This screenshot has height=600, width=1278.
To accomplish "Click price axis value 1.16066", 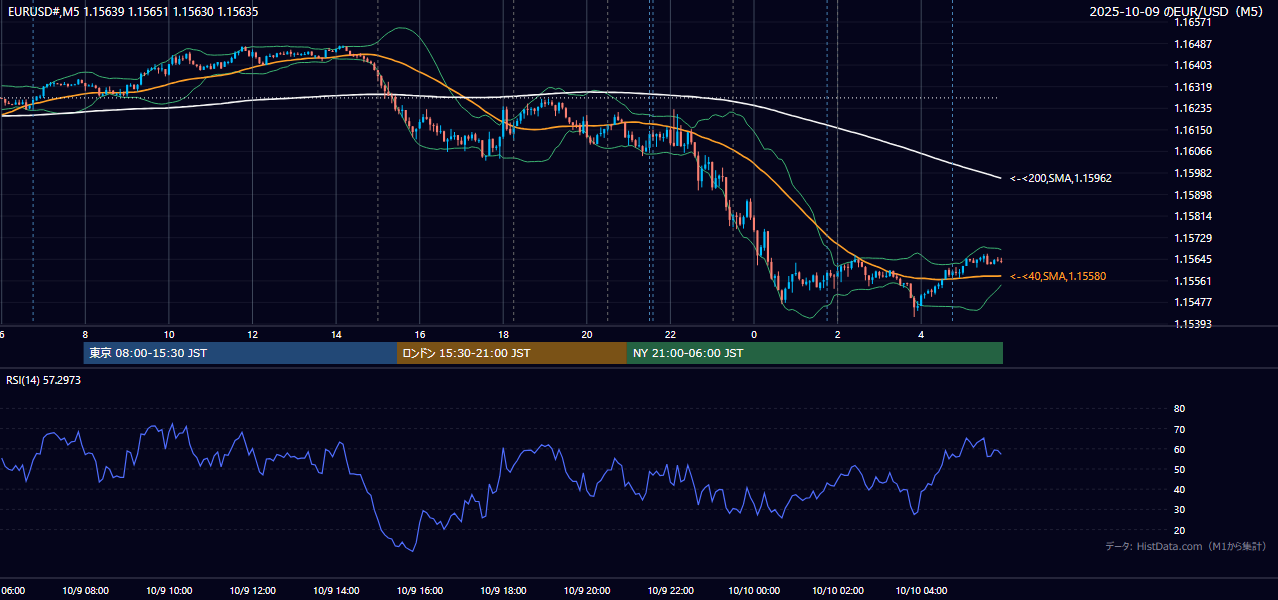I will 1192,151.
